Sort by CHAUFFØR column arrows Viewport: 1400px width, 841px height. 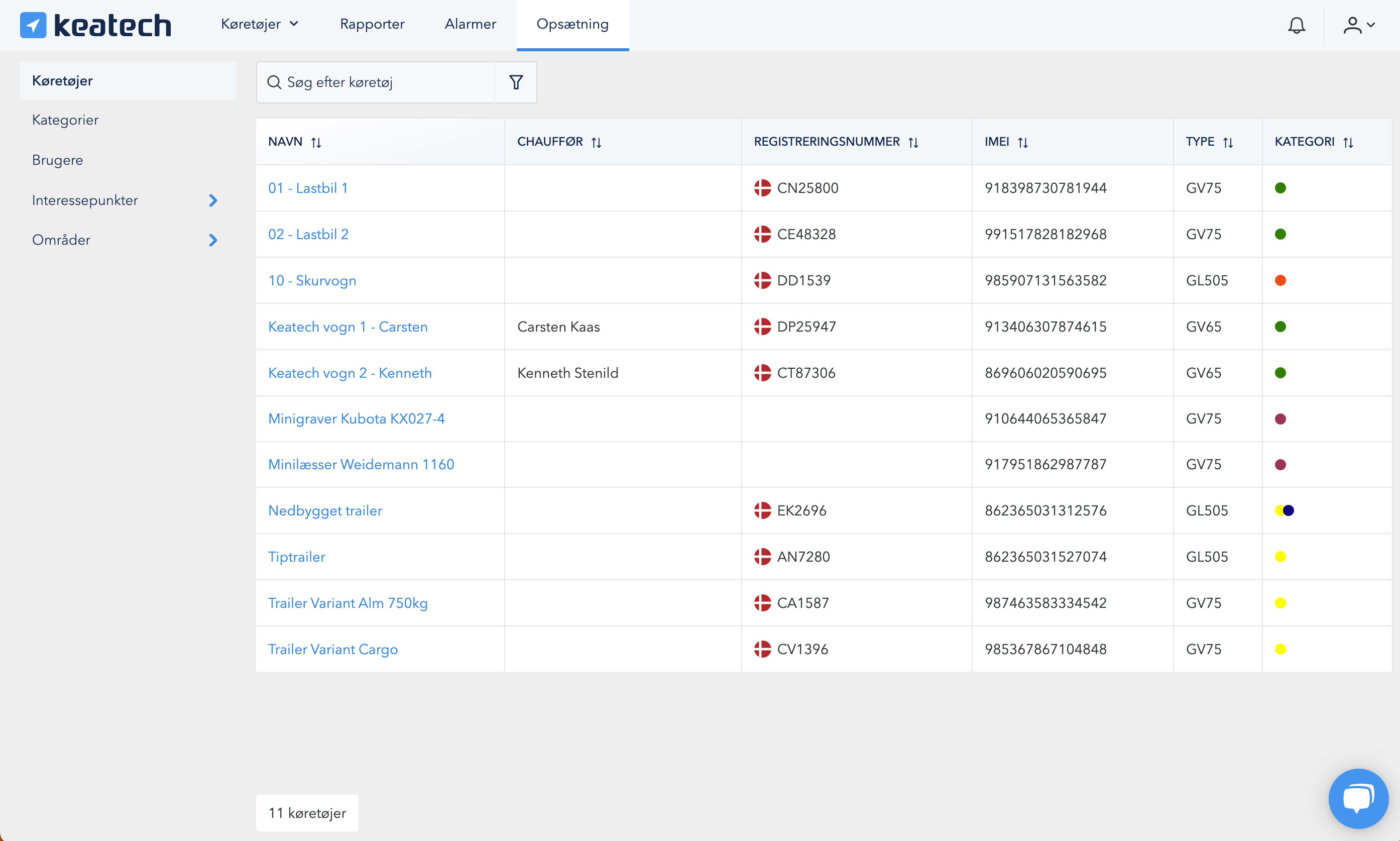597,142
